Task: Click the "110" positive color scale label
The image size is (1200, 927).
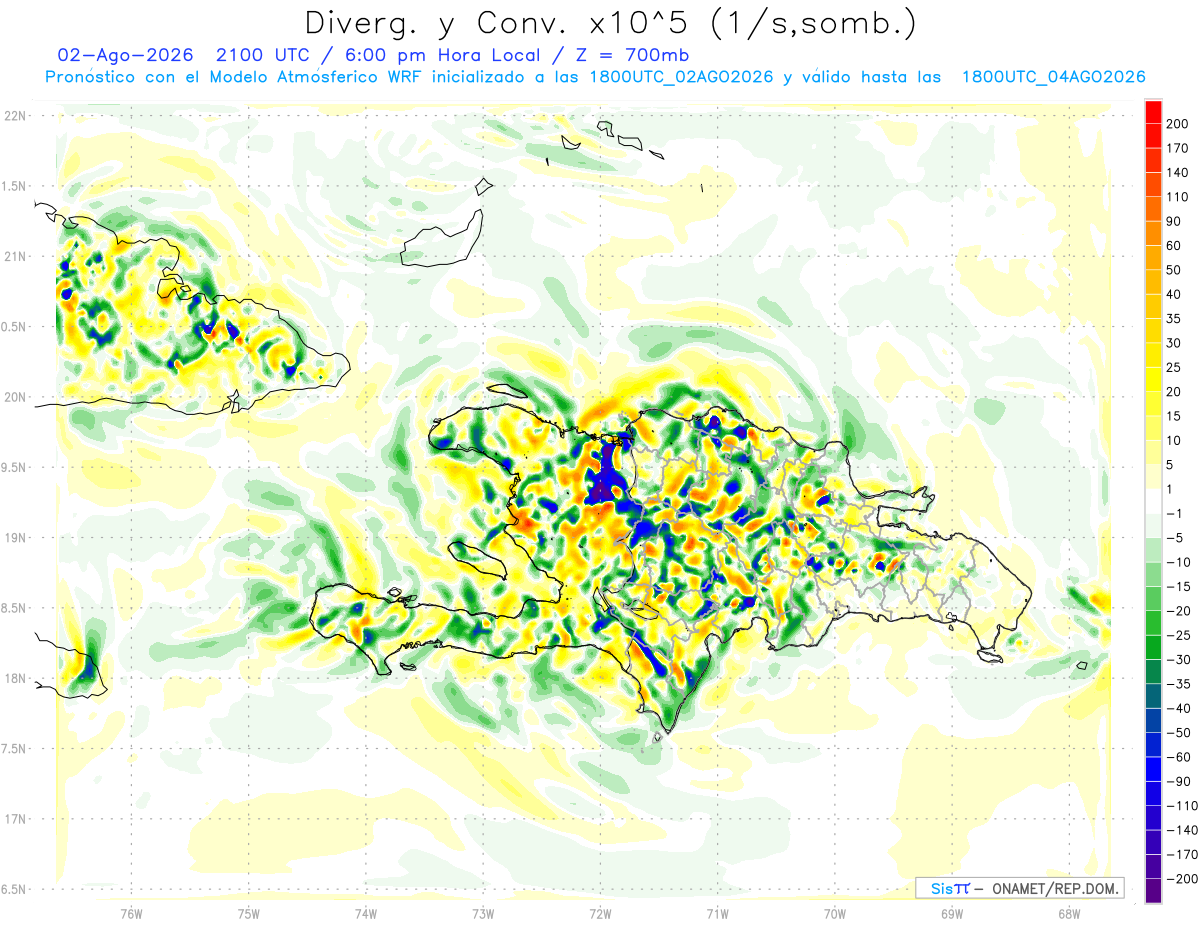Action: point(1179,197)
